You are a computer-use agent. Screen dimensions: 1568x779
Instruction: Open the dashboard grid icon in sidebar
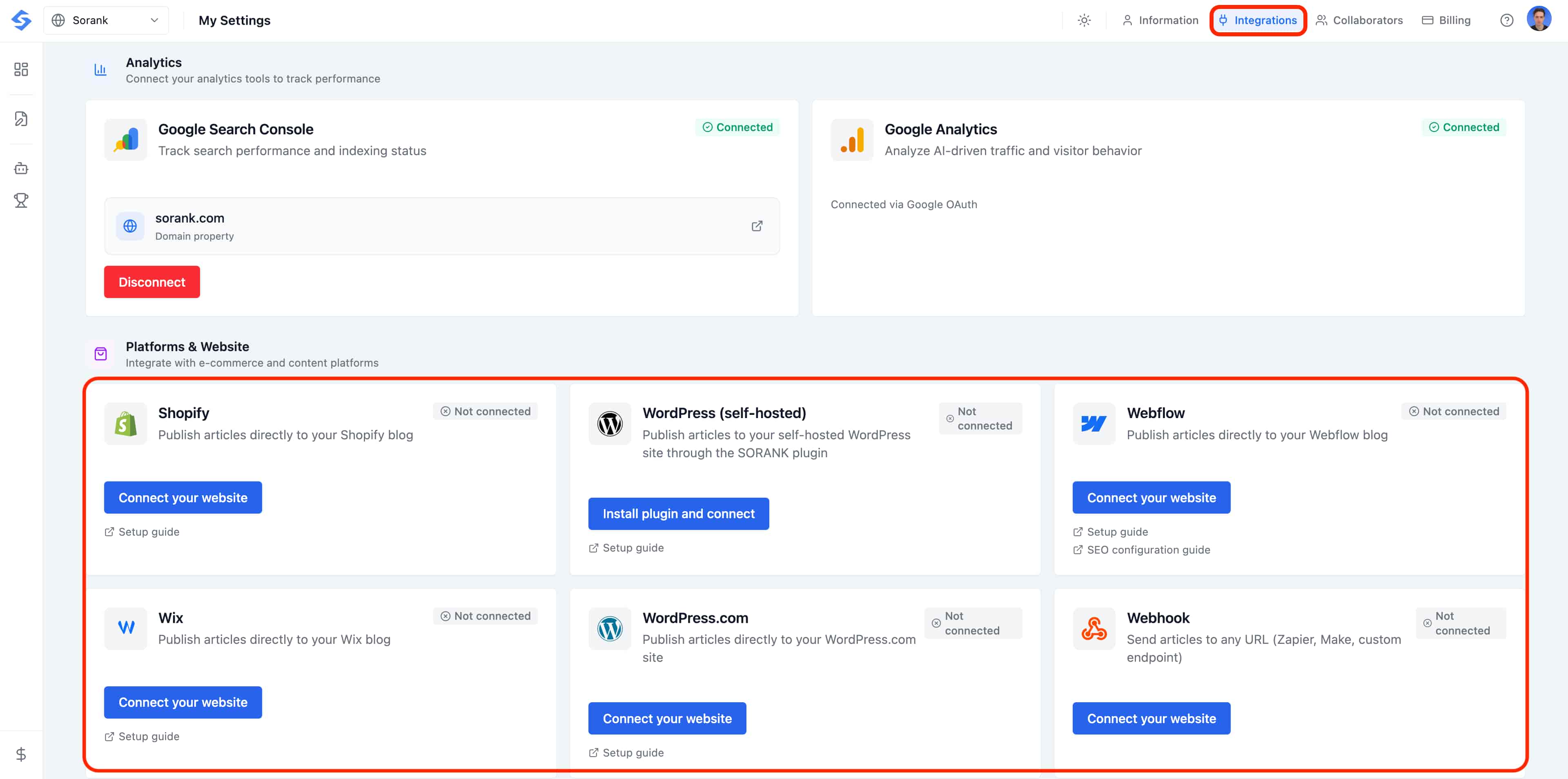click(21, 69)
